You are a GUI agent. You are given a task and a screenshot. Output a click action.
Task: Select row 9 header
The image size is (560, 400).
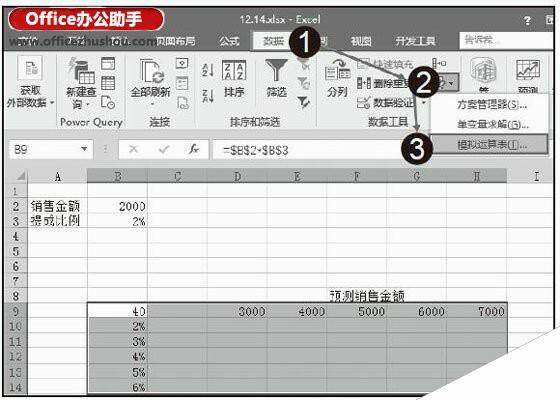pos(16,311)
